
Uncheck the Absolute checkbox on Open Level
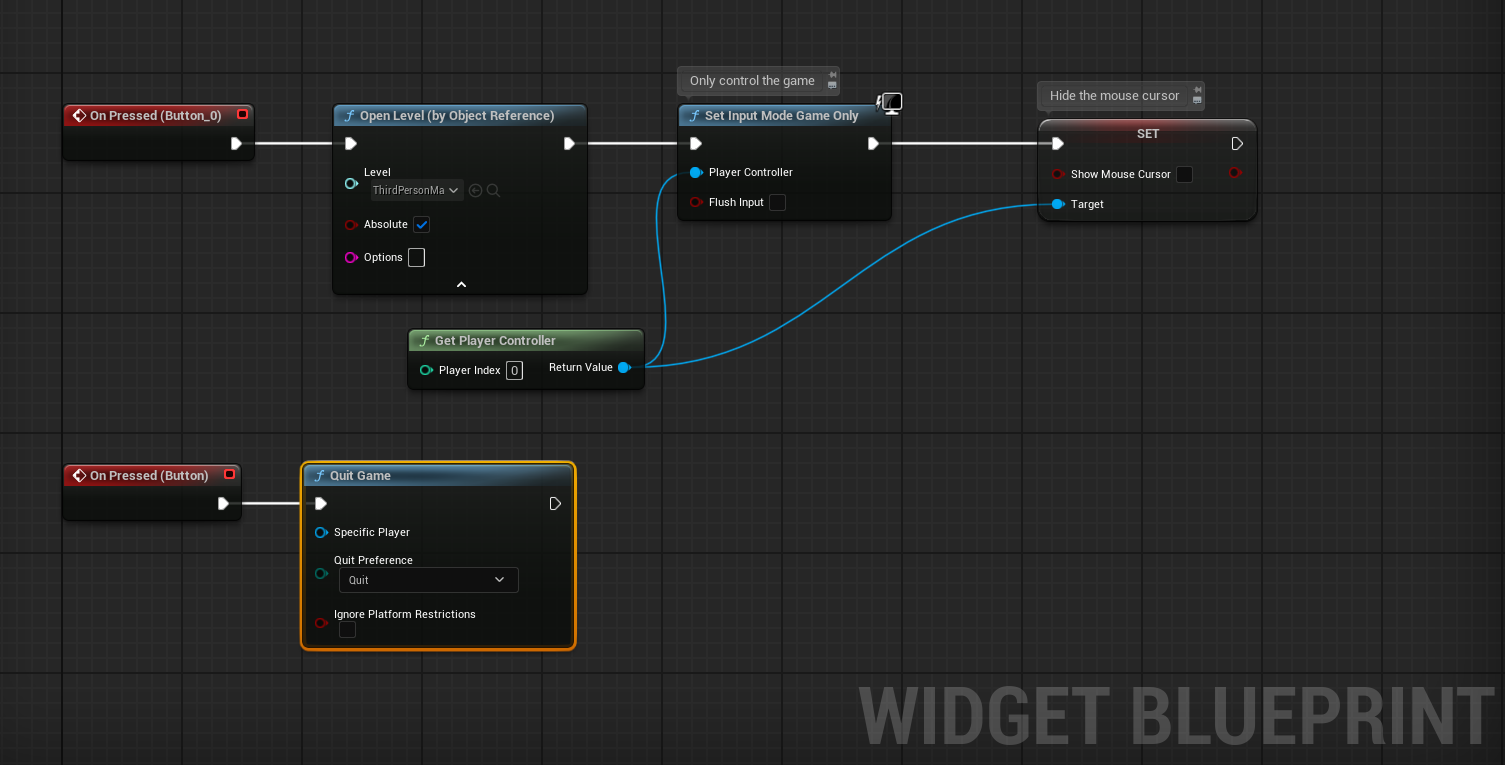421,224
